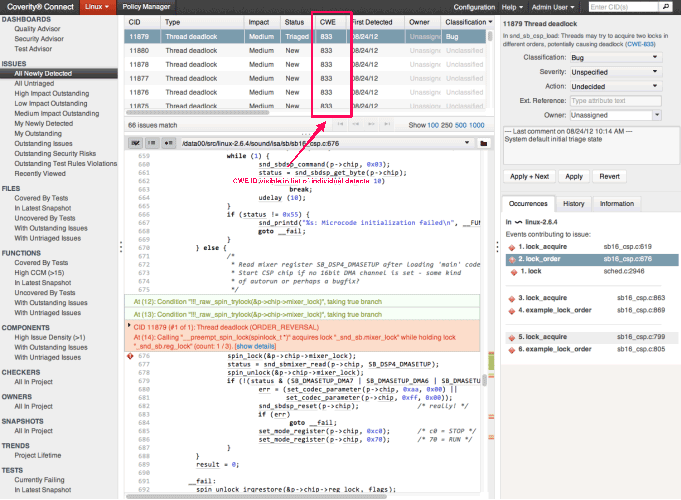The height and width of the screenshot is (500, 681).
Task: Click the source code vertical scrollbar
Action: pyautogui.click(x=485, y=381)
